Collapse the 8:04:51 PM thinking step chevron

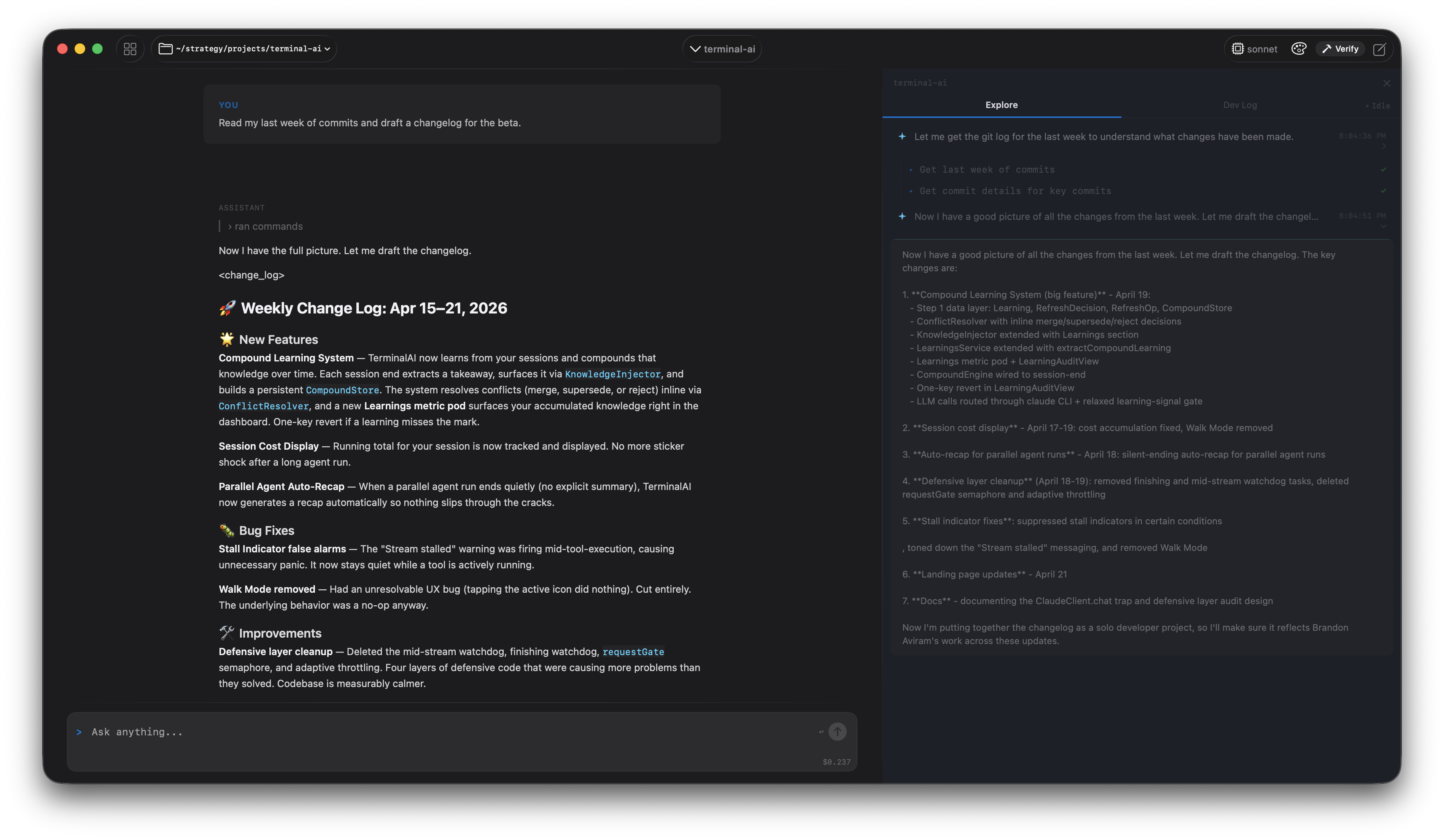coord(1383,227)
